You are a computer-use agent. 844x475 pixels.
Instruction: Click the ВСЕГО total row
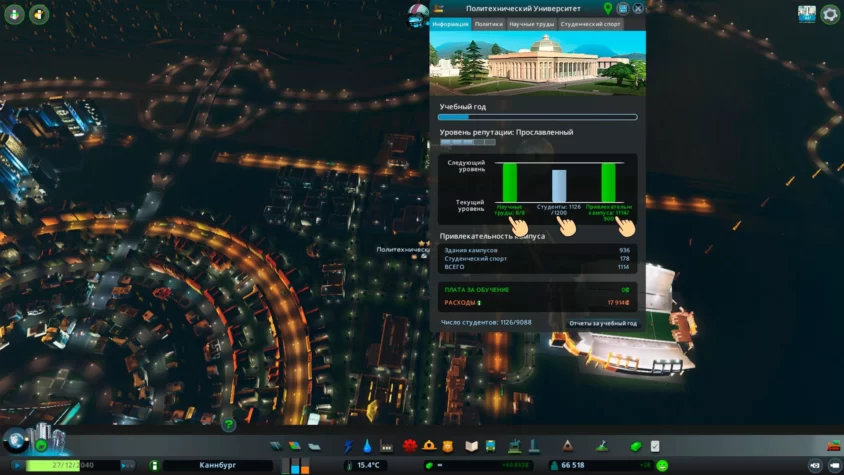(x=537, y=267)
